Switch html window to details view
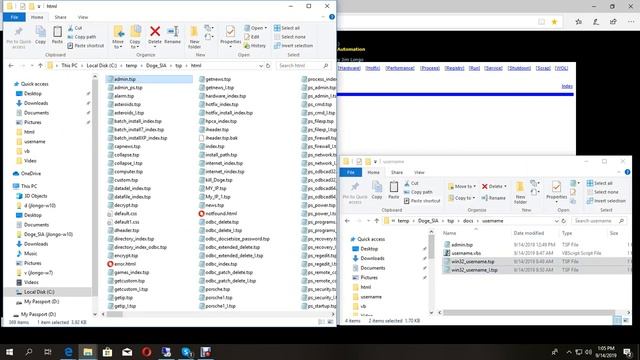The height and width of the screenshot is (360, 640). pyautogui.click(x=322, y=322)
